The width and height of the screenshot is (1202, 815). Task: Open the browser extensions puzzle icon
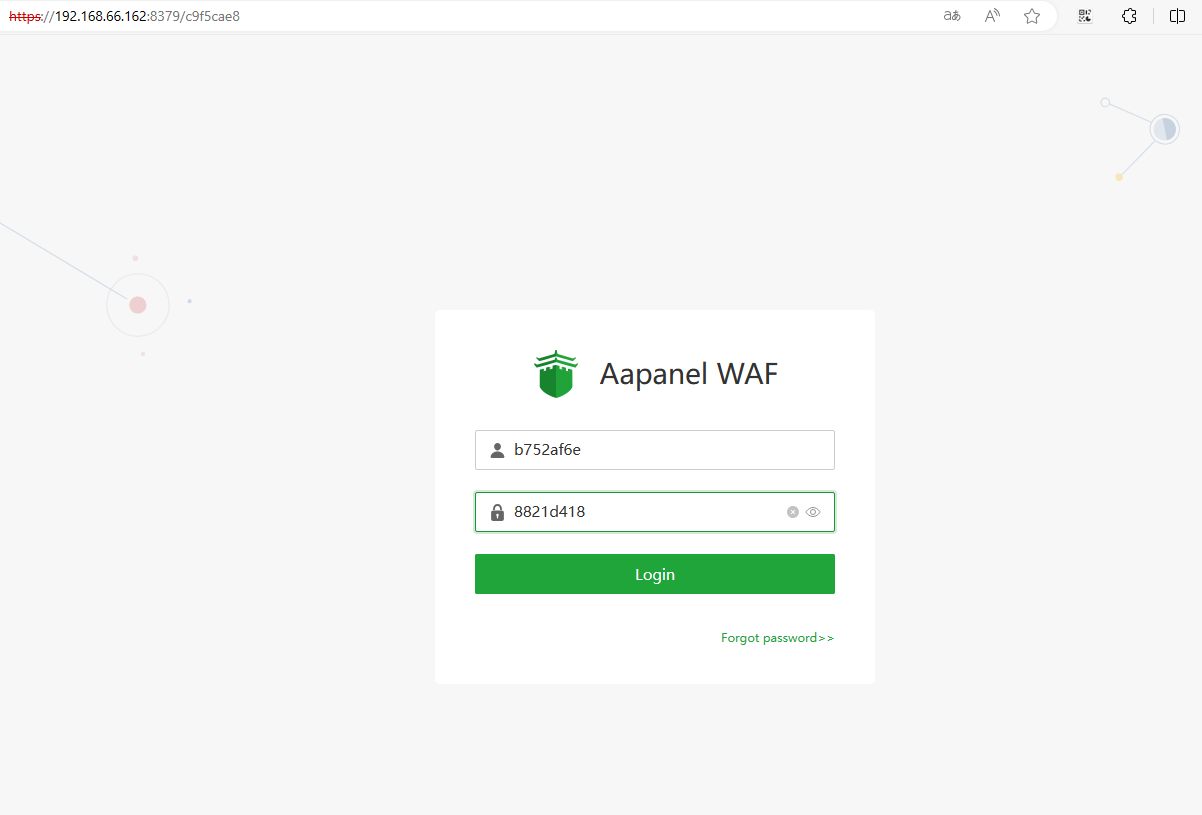(1129, 16)
